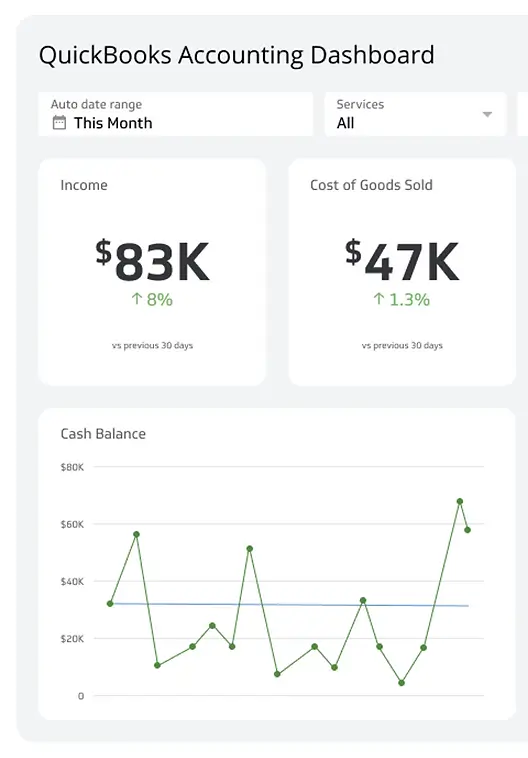Click the $40K axis label
This screenshot has width=528, height=758.
(x=72, y=581)
